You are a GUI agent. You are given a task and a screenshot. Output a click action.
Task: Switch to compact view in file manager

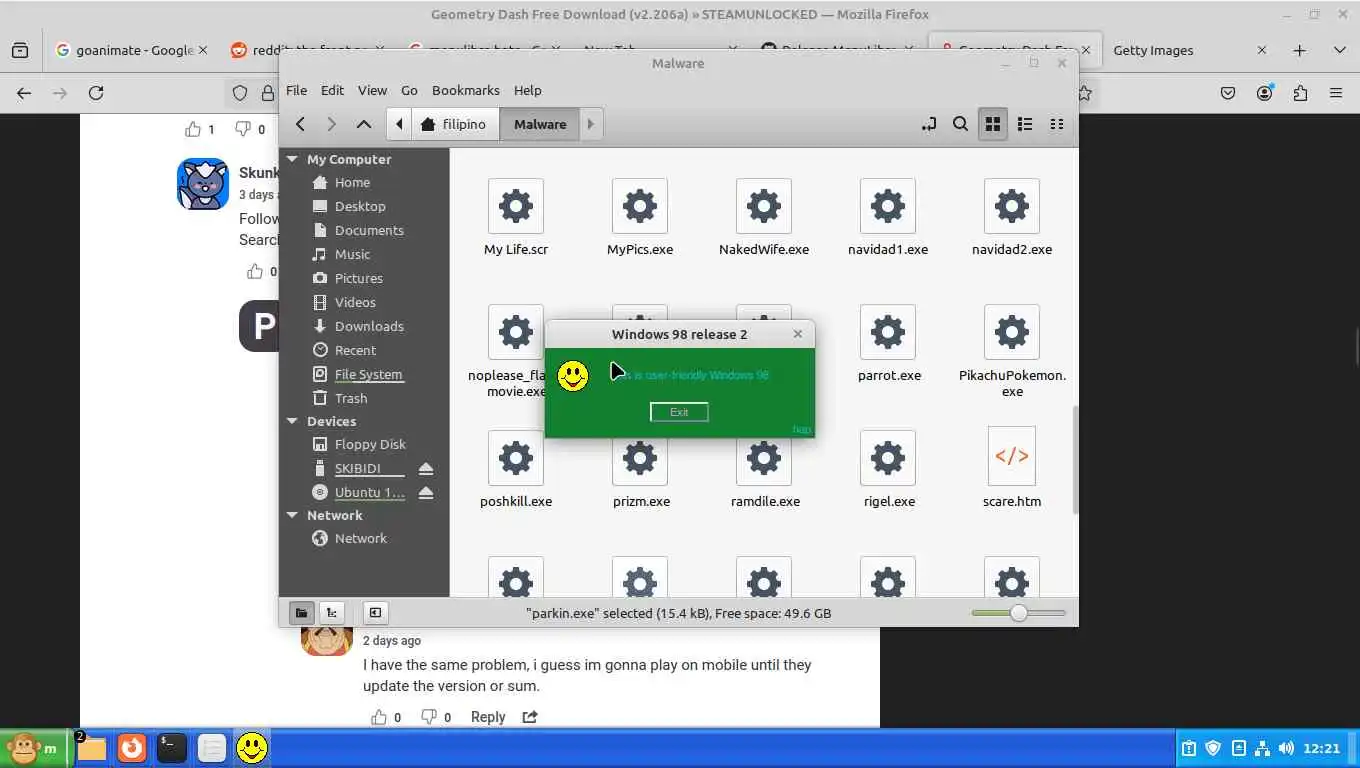[x=1057, y=124]
